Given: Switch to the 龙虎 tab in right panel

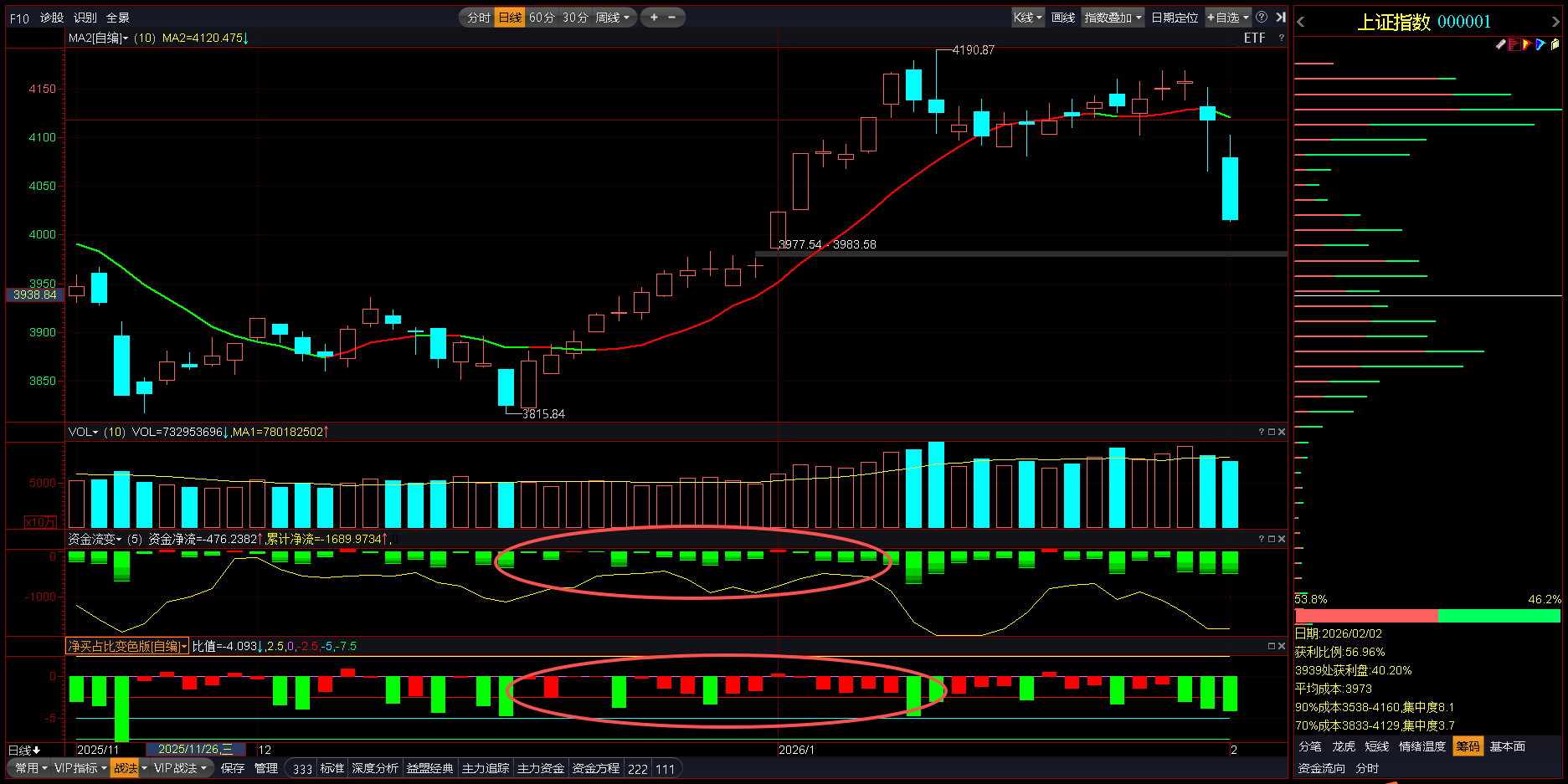Looking at the screenshot, I should coord(1343,746).
